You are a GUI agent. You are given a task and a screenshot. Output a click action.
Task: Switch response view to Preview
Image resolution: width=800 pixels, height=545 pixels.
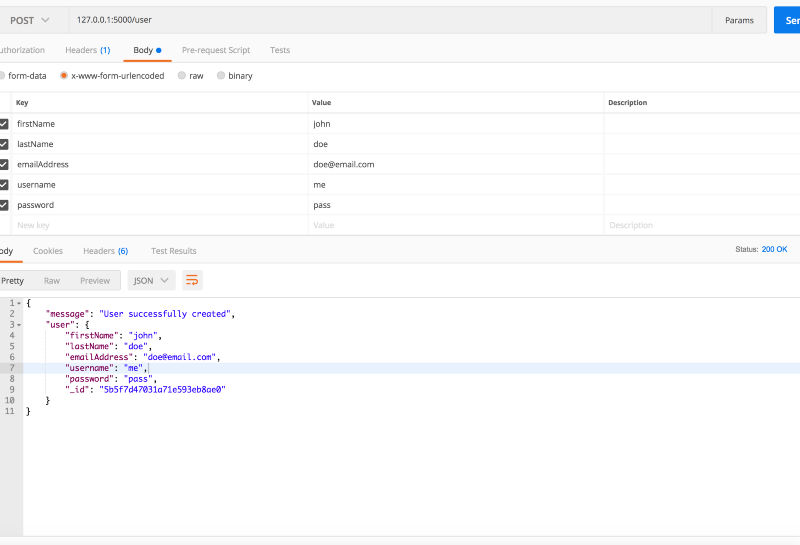(95, 281)
